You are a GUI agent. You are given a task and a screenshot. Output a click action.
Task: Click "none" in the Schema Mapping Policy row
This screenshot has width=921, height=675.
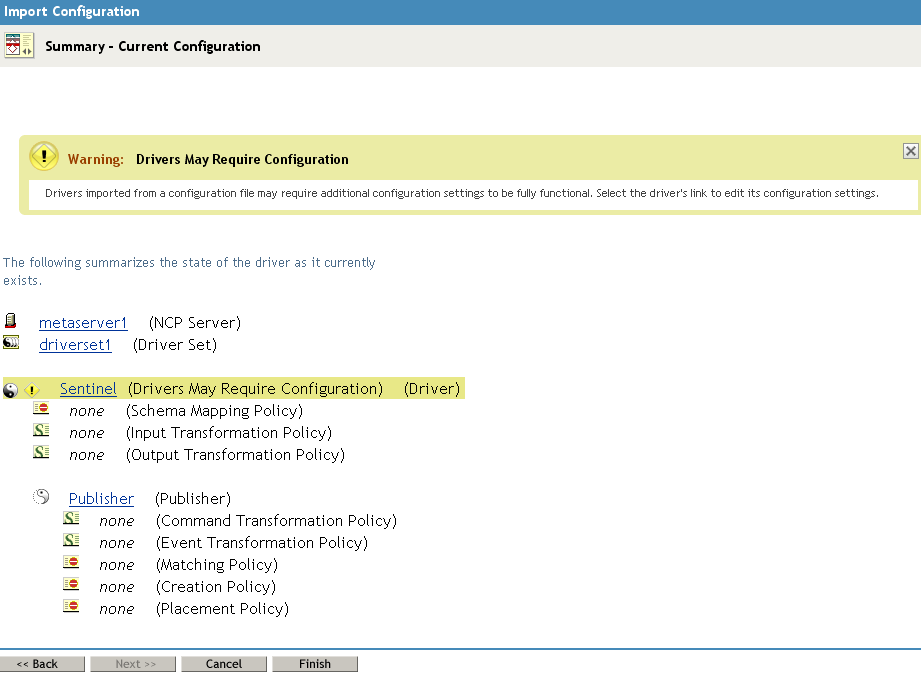pyautogui.click(x=87, y=411)
